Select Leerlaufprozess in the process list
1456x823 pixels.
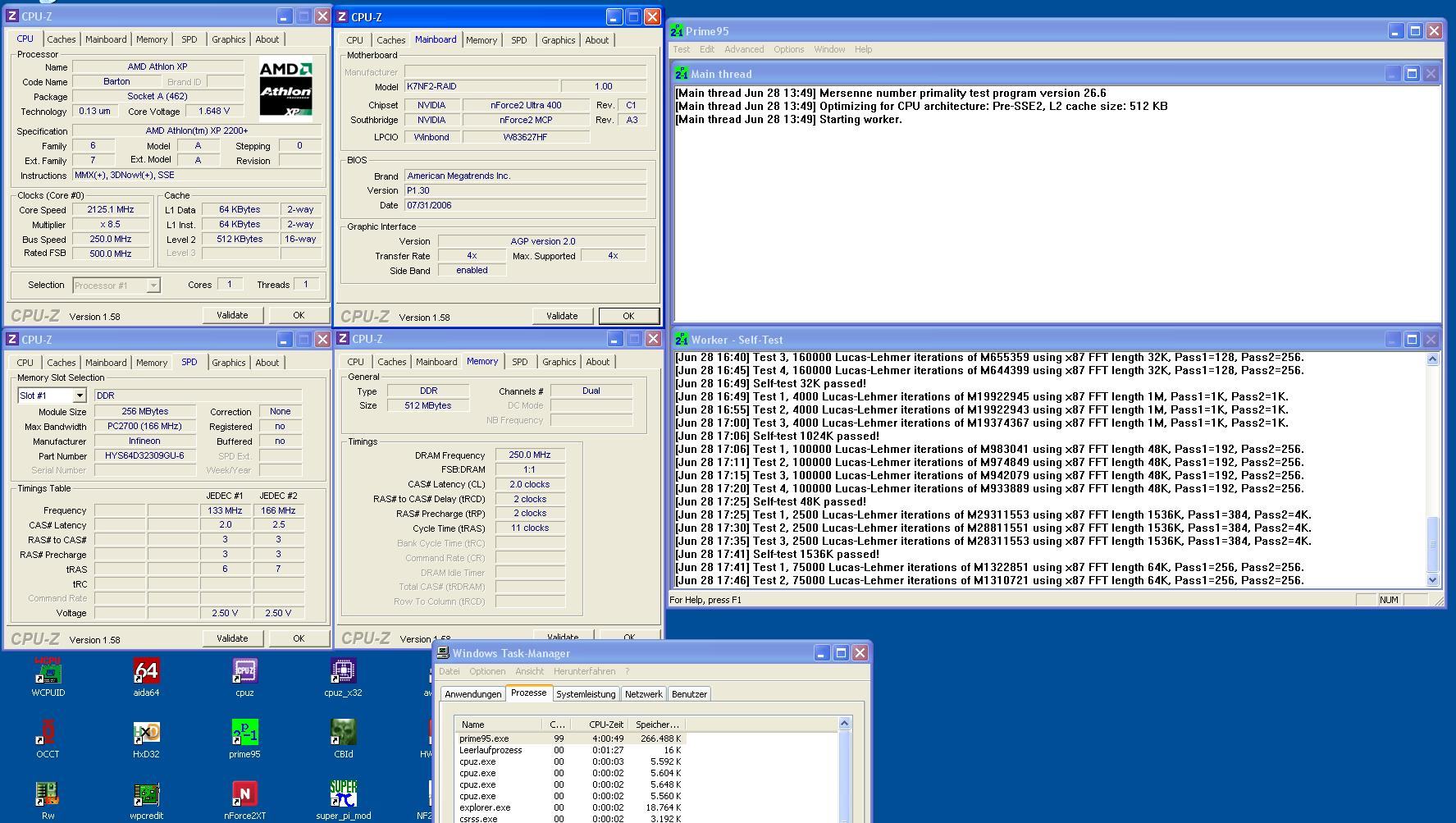569,750
